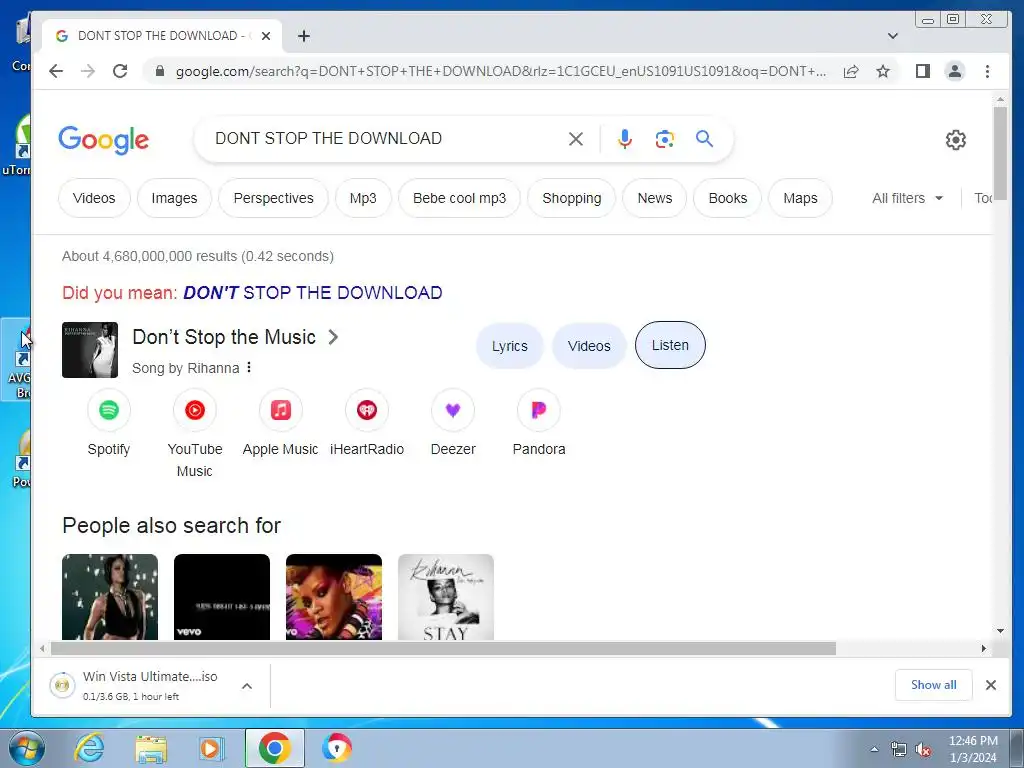This screenshot has height=768, width=1024.
Task: Click the muted volume tray icon
Action: click(x=923, y=750)
